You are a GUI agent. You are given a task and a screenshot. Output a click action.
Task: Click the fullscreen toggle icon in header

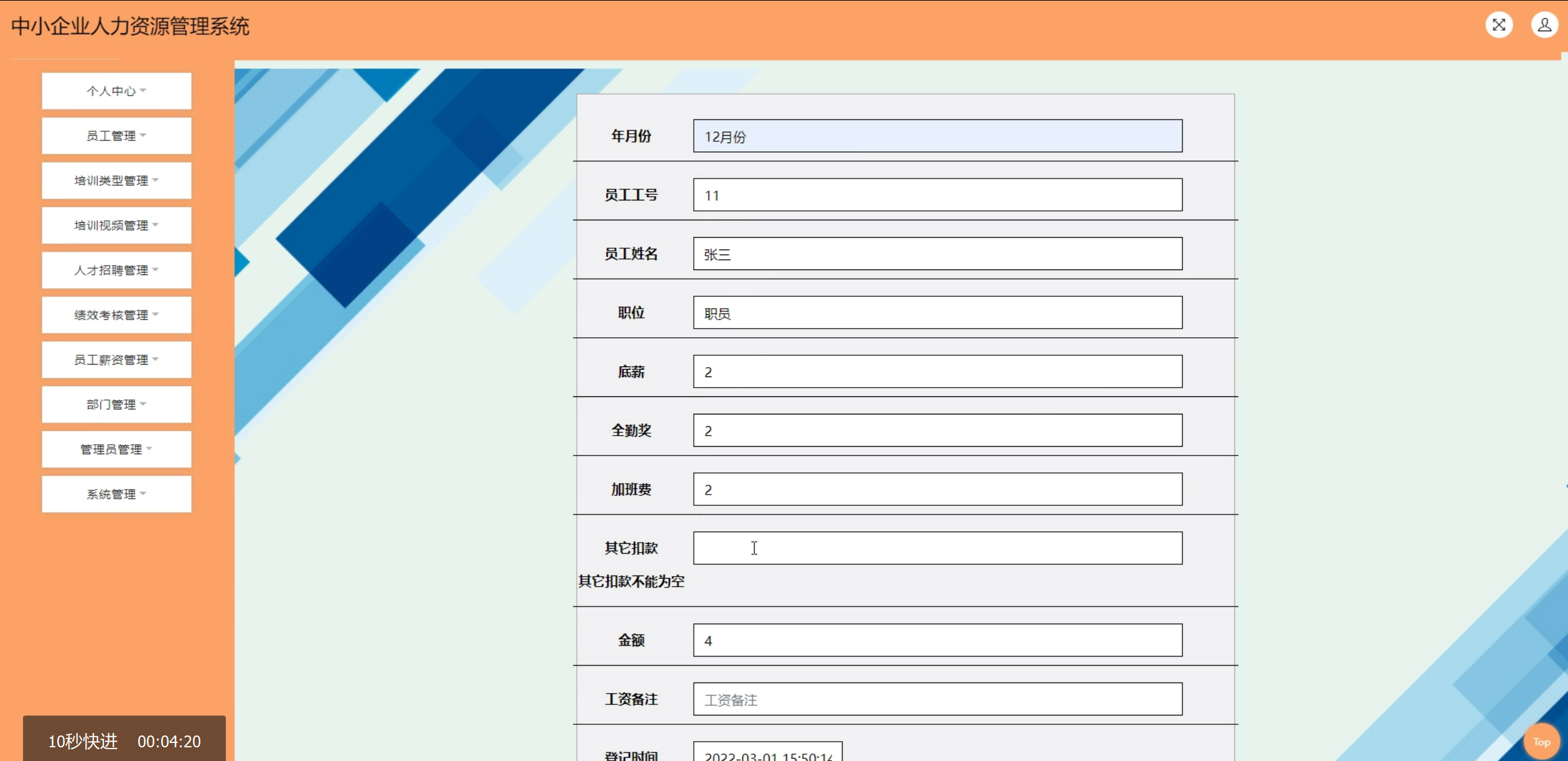point(1498,25)
